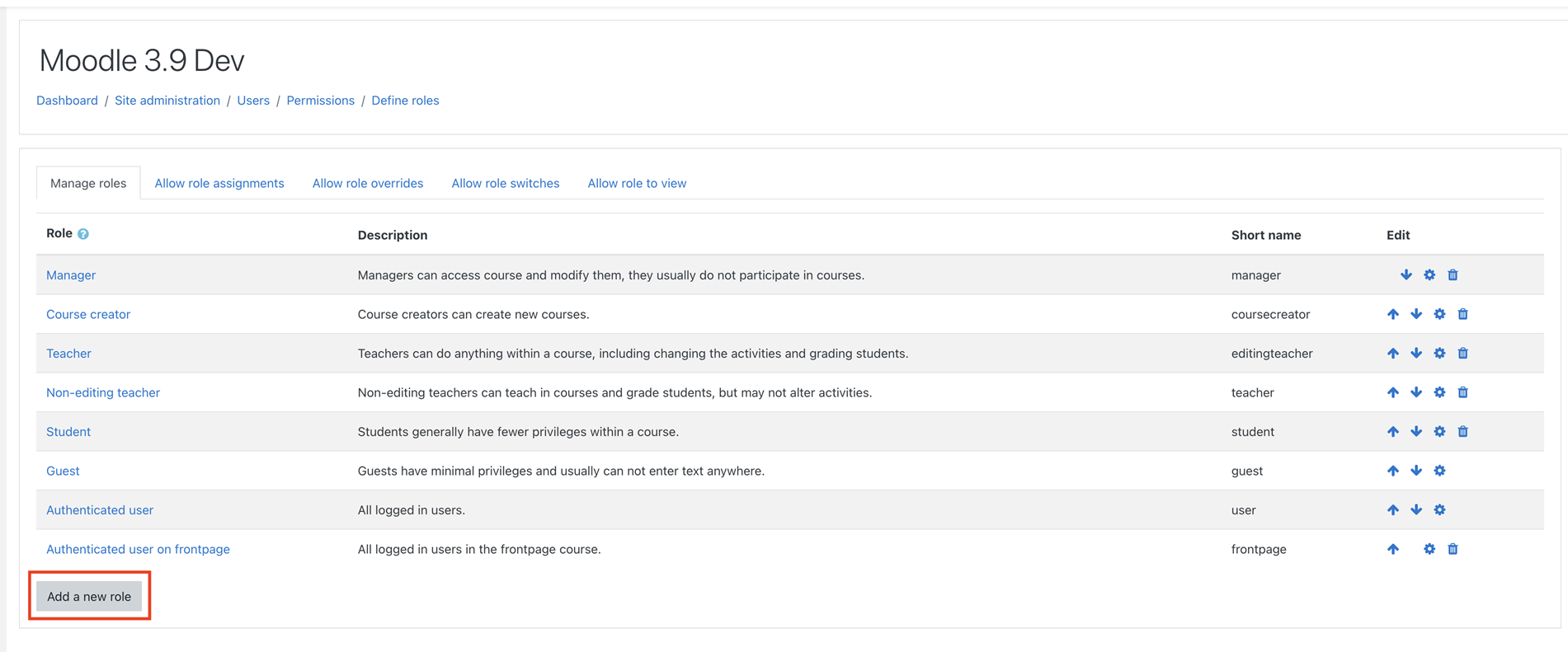Edit Authenticated user role gear
The width and height of the screenshot is (1568, 652).
point(1439,509)
